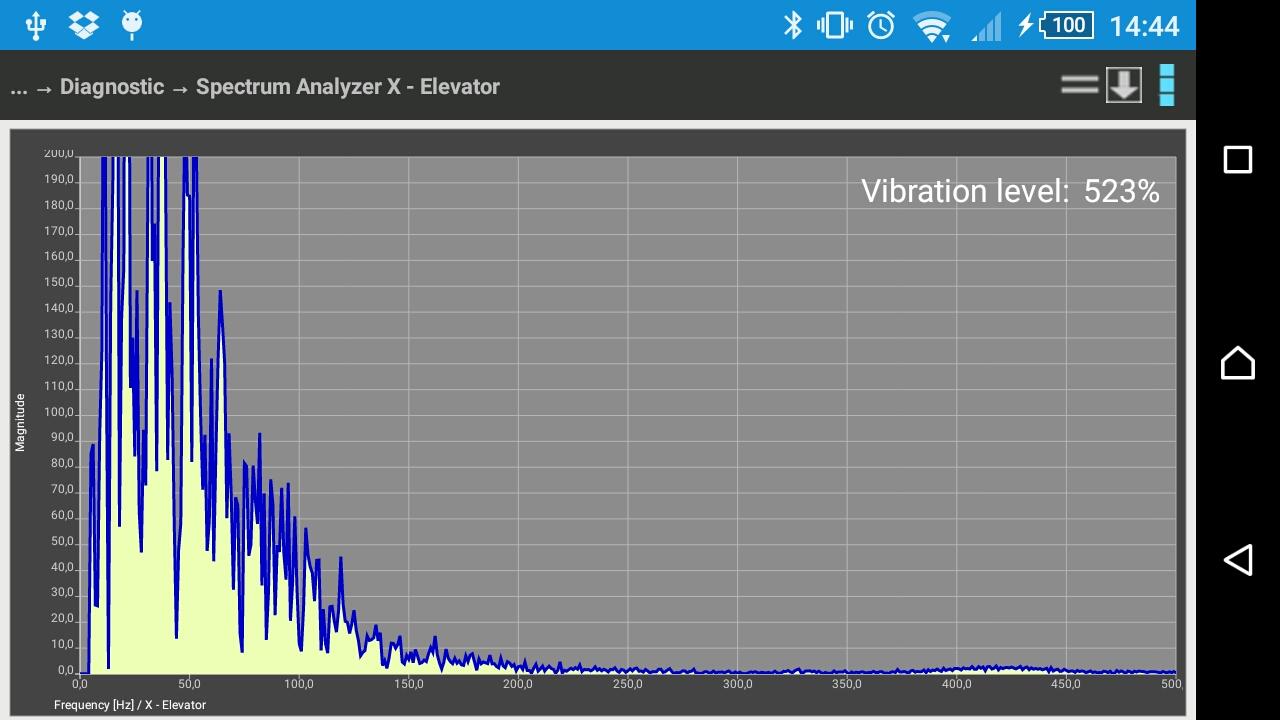Click the clock showing 14:44
The image size is (1280, 720).
coord(1143,25)
